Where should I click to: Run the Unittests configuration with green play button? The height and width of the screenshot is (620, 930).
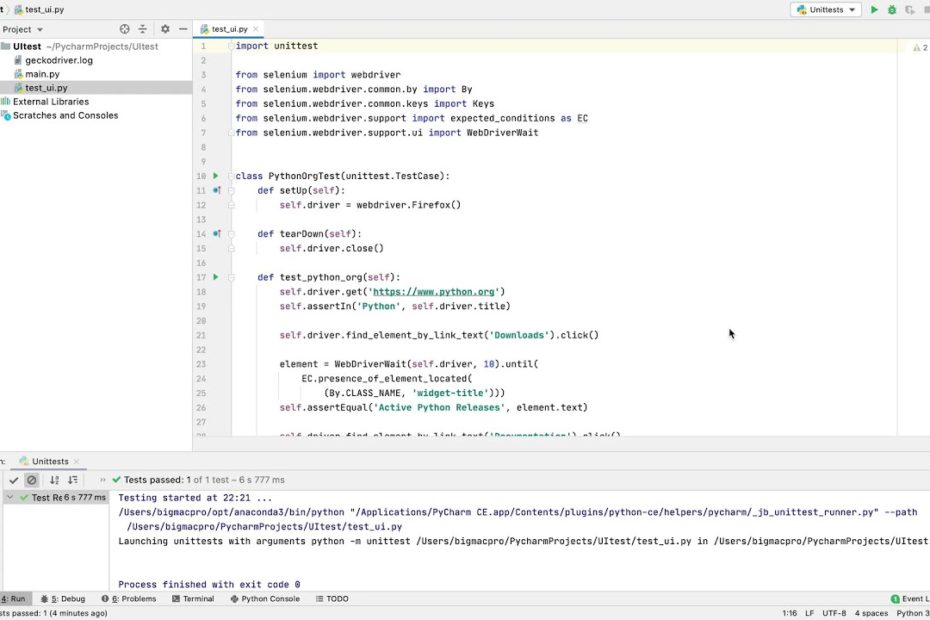(x=874, y=10)
